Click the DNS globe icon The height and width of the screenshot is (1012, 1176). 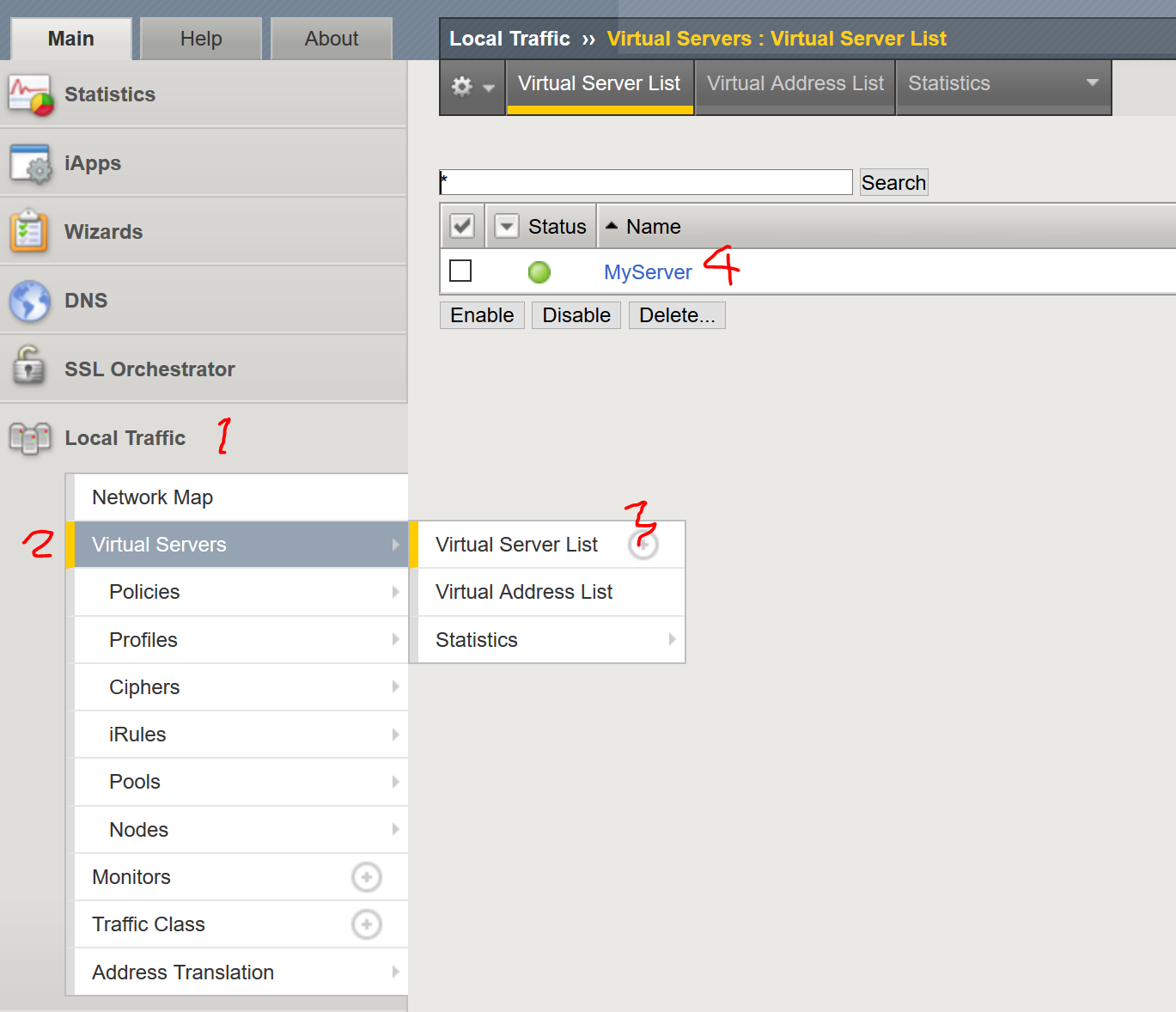tap(30, 301)
